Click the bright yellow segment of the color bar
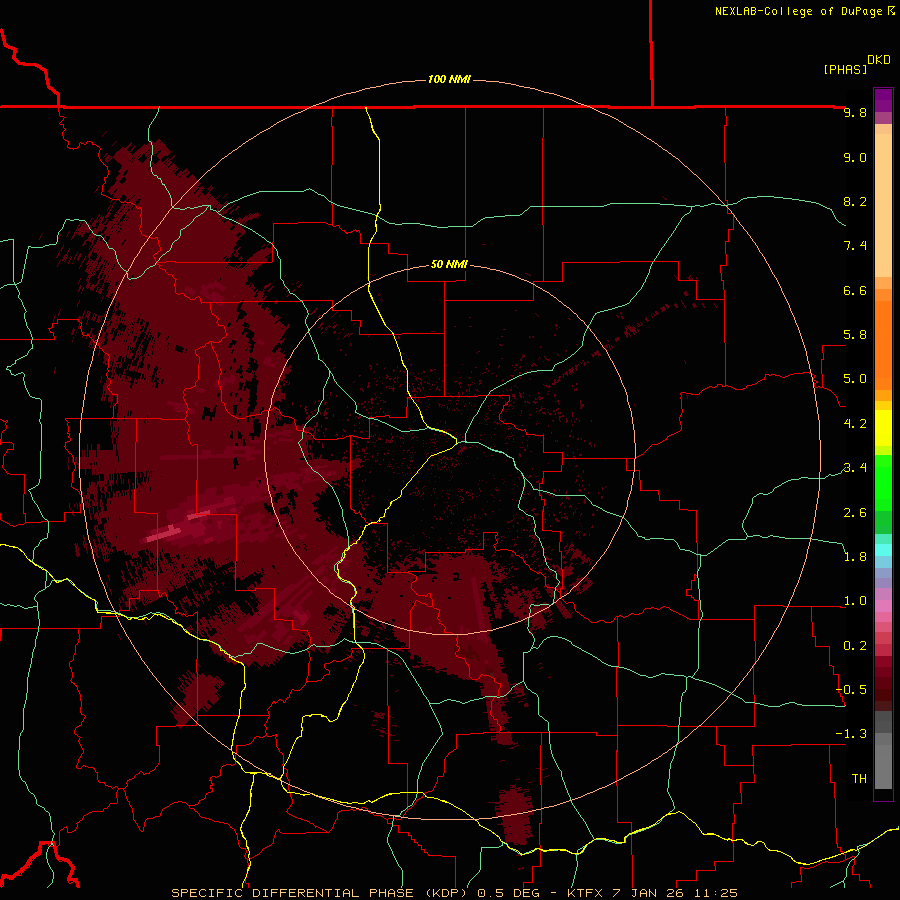The image size is (900, 900). (883, 428)
